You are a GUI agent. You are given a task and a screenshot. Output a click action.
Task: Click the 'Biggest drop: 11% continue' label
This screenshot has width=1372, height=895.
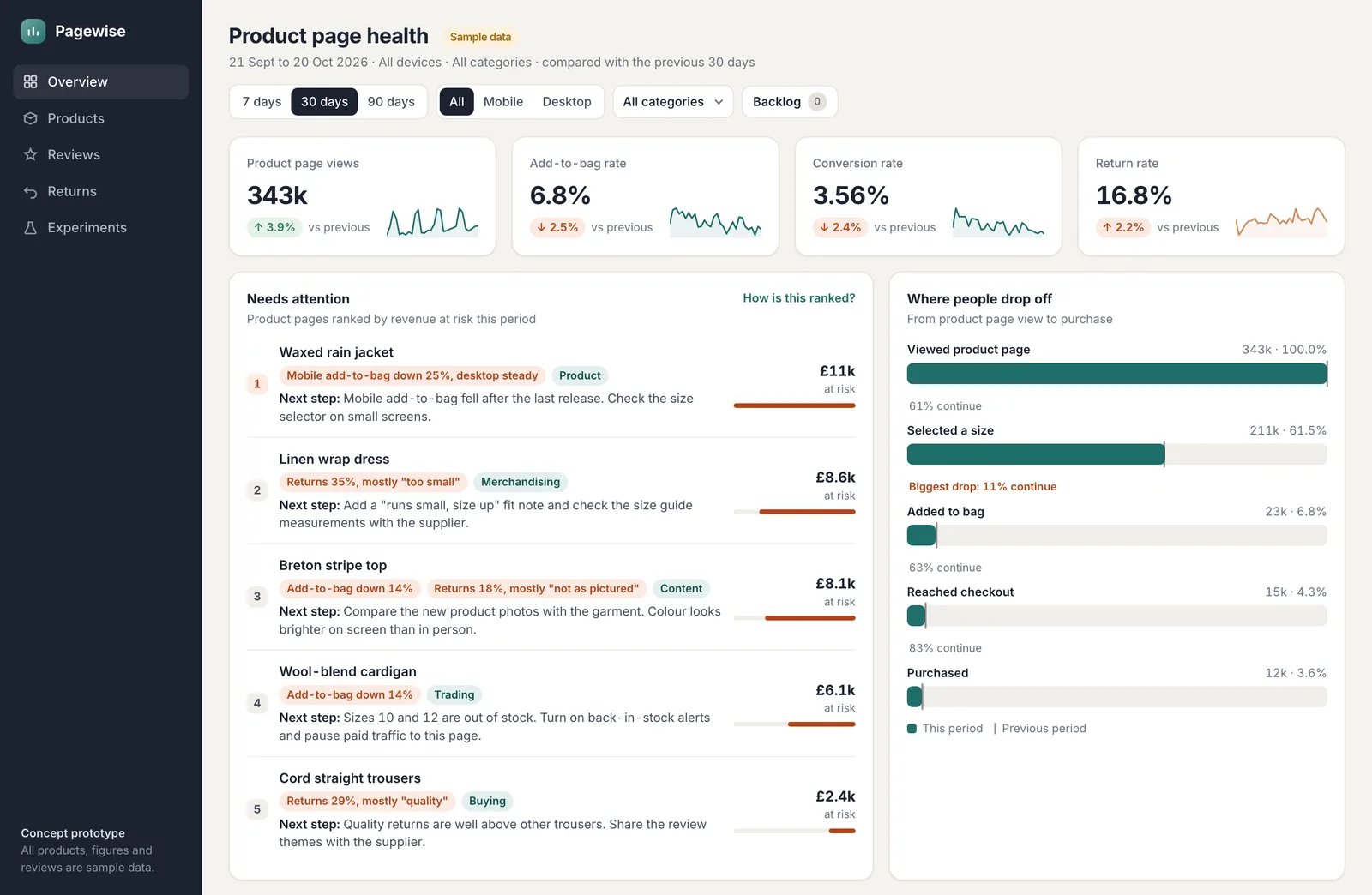[983, 486]
